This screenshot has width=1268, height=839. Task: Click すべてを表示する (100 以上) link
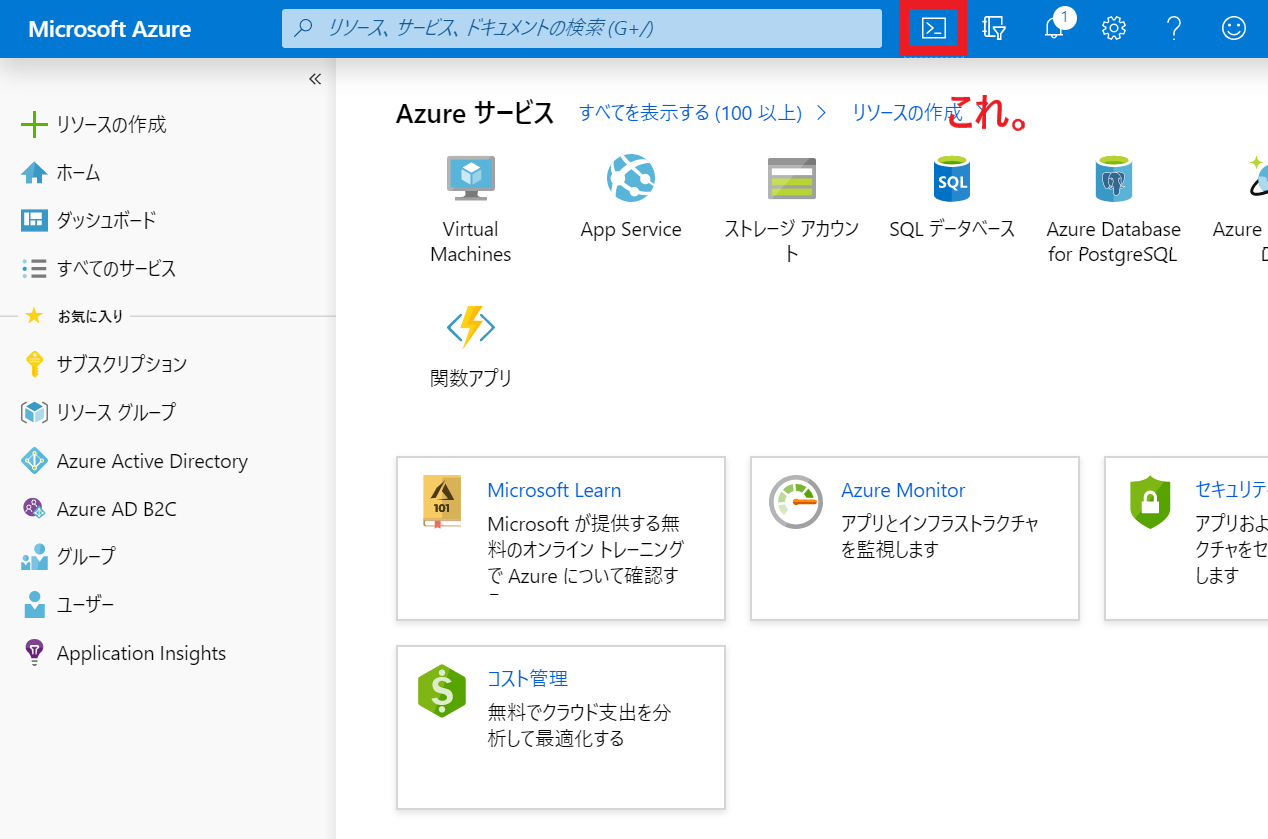tap(691, 113)
